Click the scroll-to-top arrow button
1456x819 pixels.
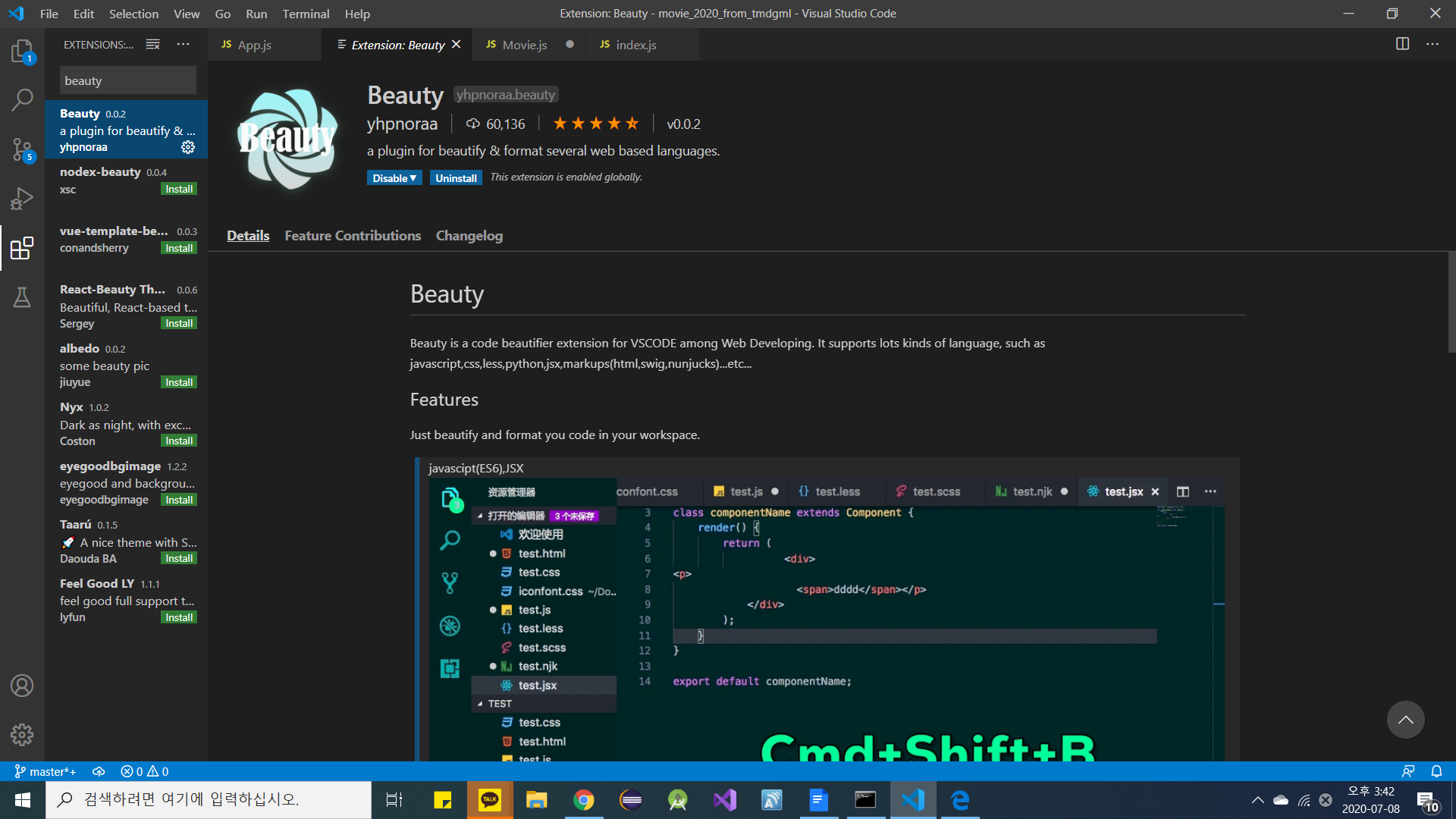1405,720
